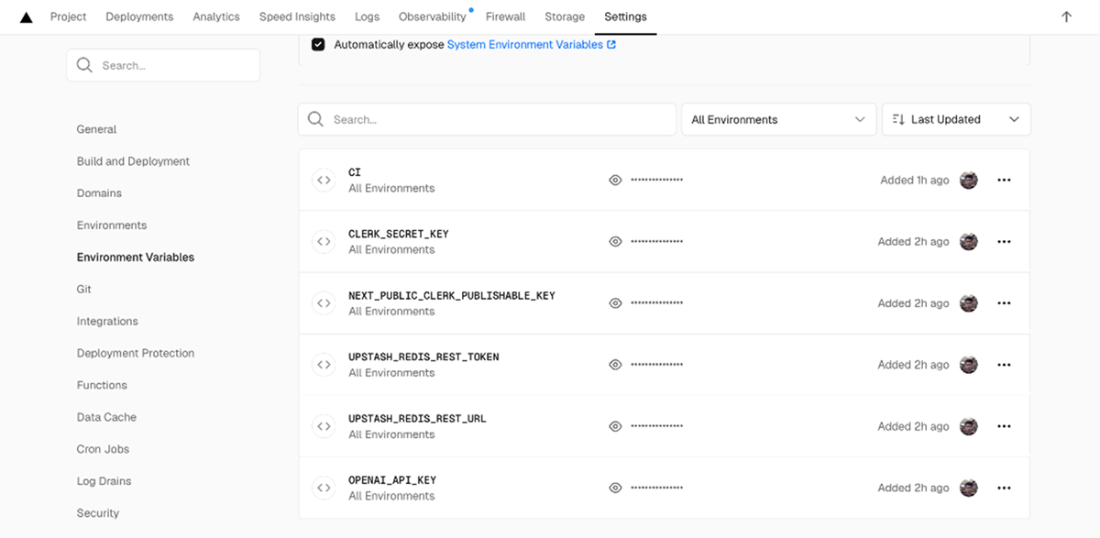Viewport: 1100px width, 538px height.
Task: Reveal the CLERK_SECRET_KEY value with eye icon
Action: [615, 242]
